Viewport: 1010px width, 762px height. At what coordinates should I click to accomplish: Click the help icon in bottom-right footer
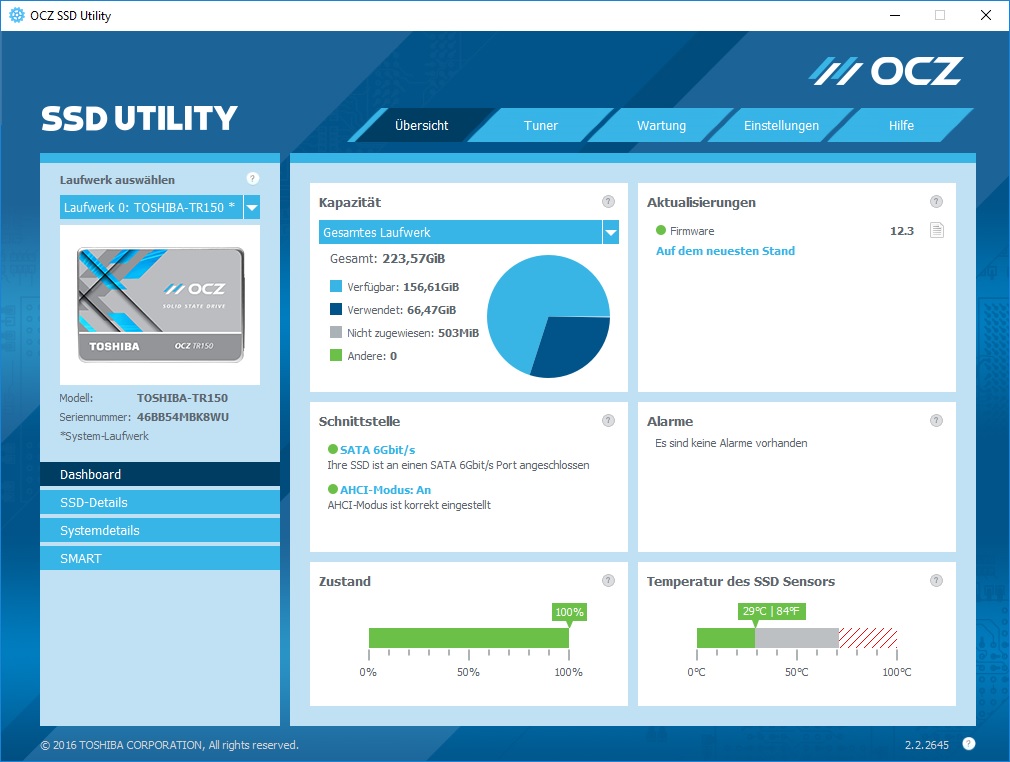[x=968, y=743]
